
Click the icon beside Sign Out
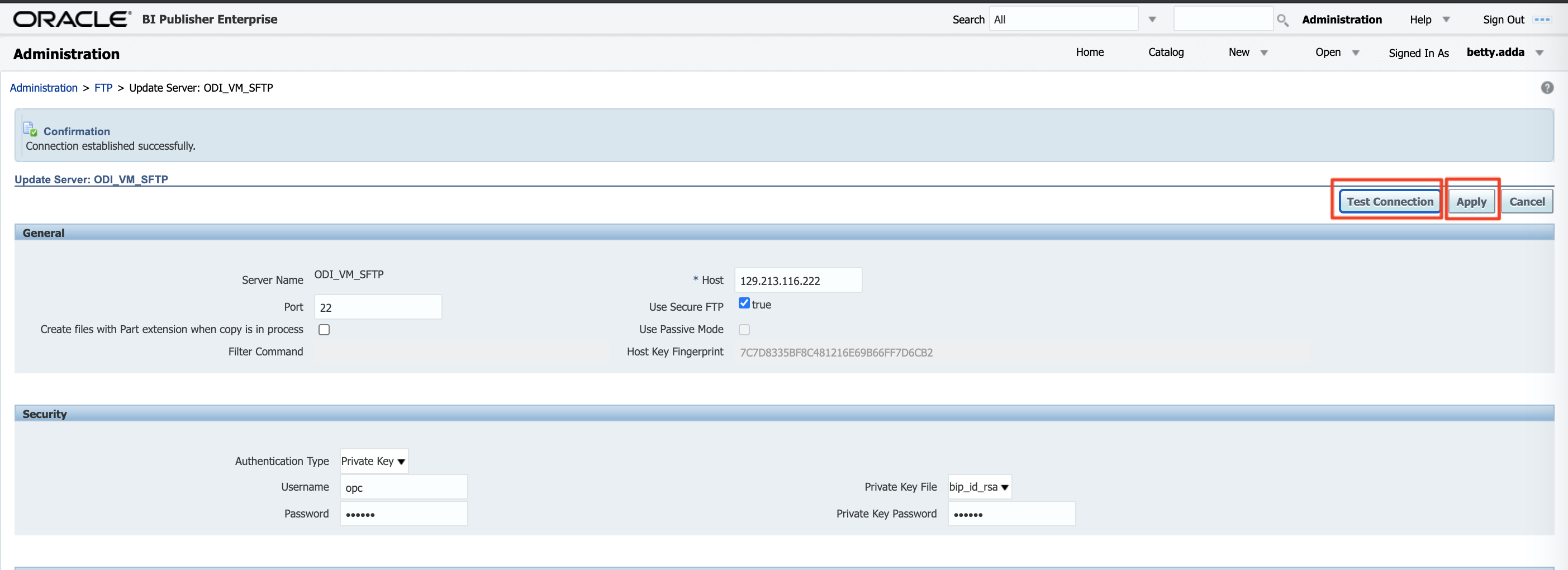click(1542, 20)
